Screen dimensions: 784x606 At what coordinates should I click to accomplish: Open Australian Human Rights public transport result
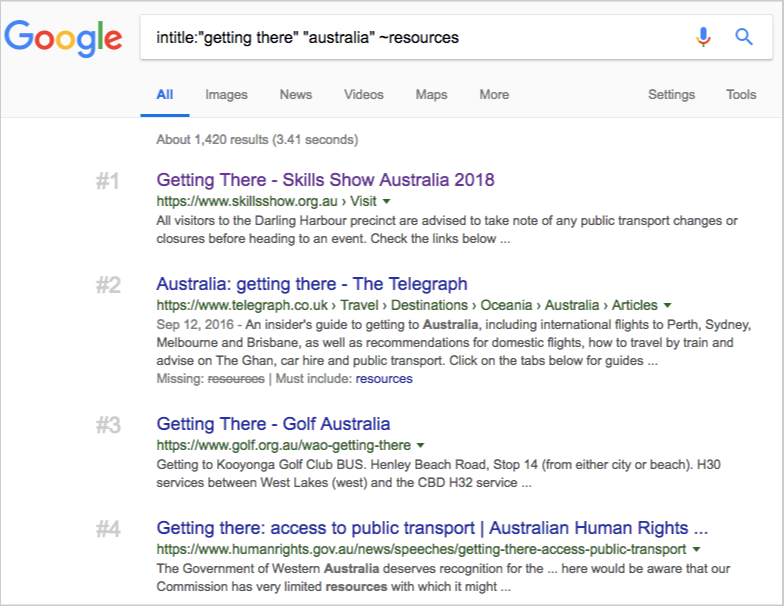pyautogui.click(x=432, y=528)
